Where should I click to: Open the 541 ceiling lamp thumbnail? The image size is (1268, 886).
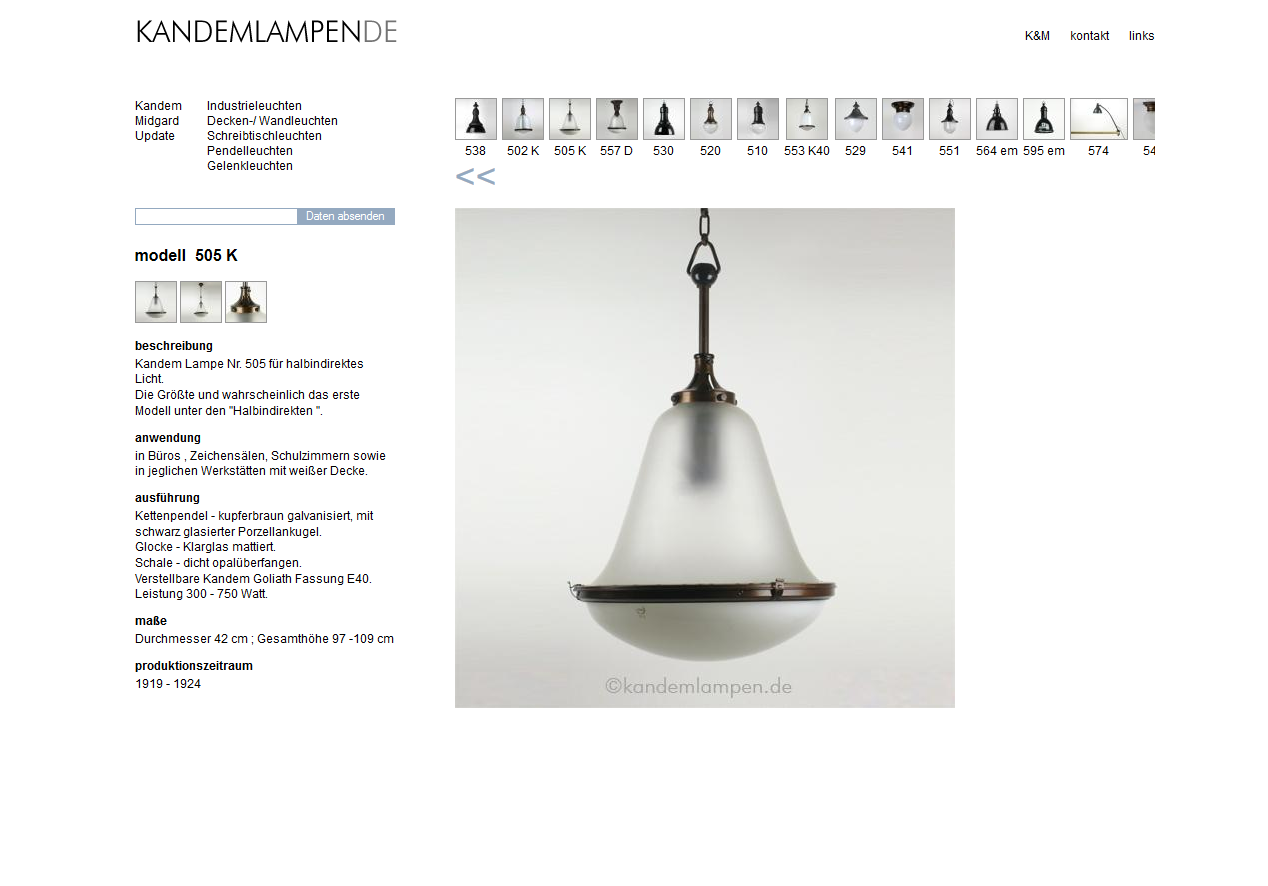pyautogui.click(x=903, y=119)
